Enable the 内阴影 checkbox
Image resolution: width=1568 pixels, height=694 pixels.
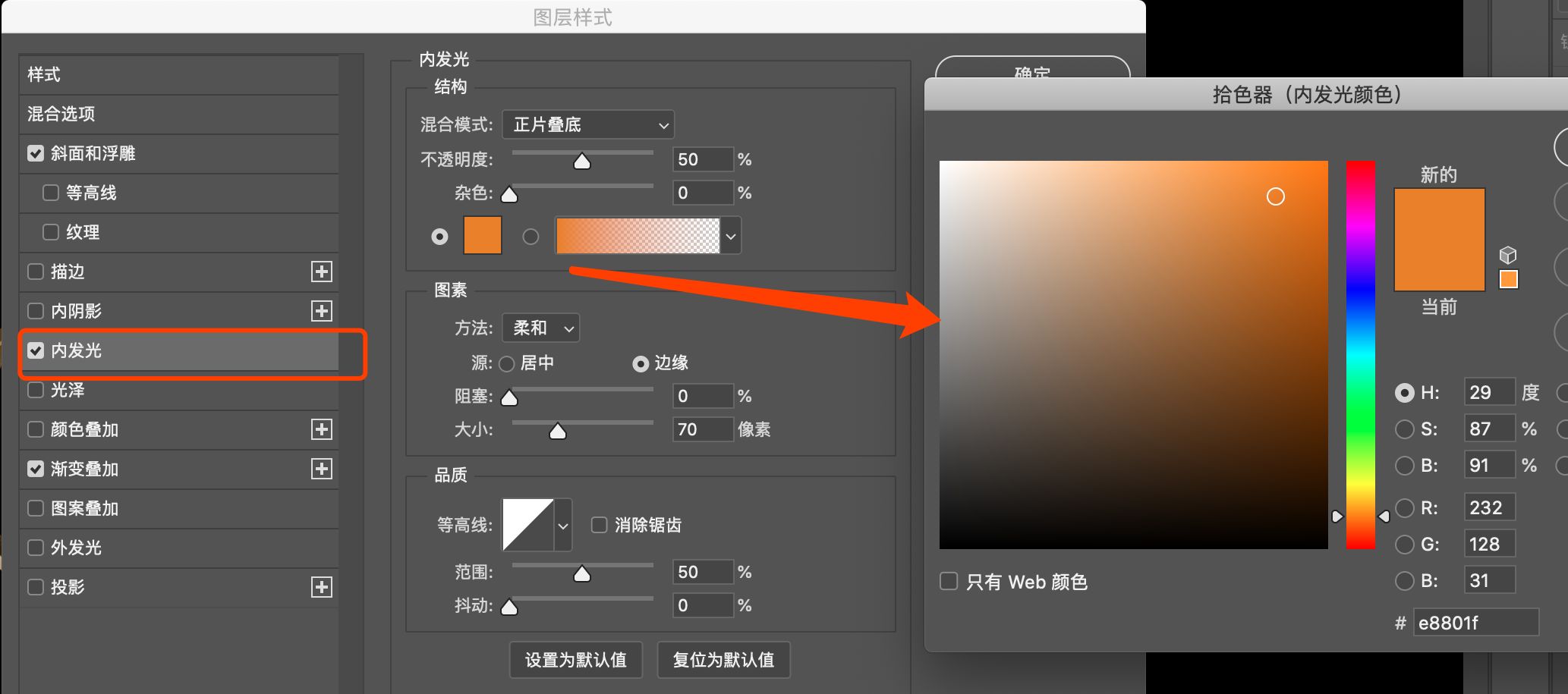tap(36, 311)
